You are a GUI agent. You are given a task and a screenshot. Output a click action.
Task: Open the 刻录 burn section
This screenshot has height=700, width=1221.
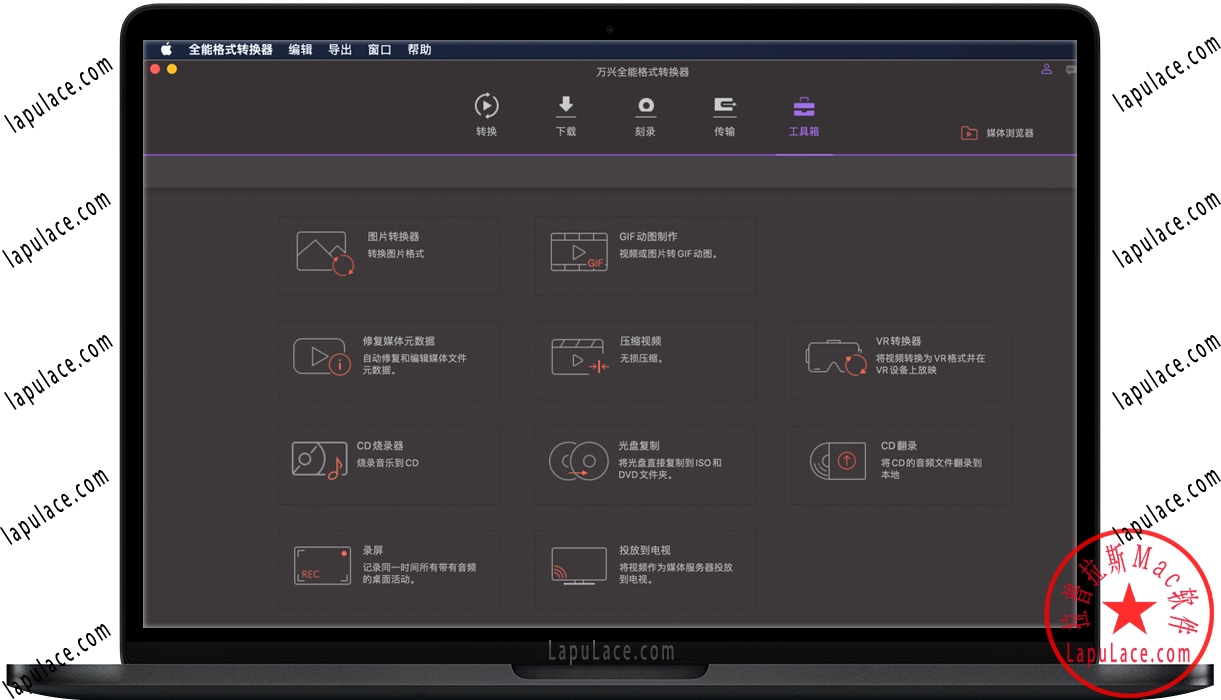[x=645, y=113]
